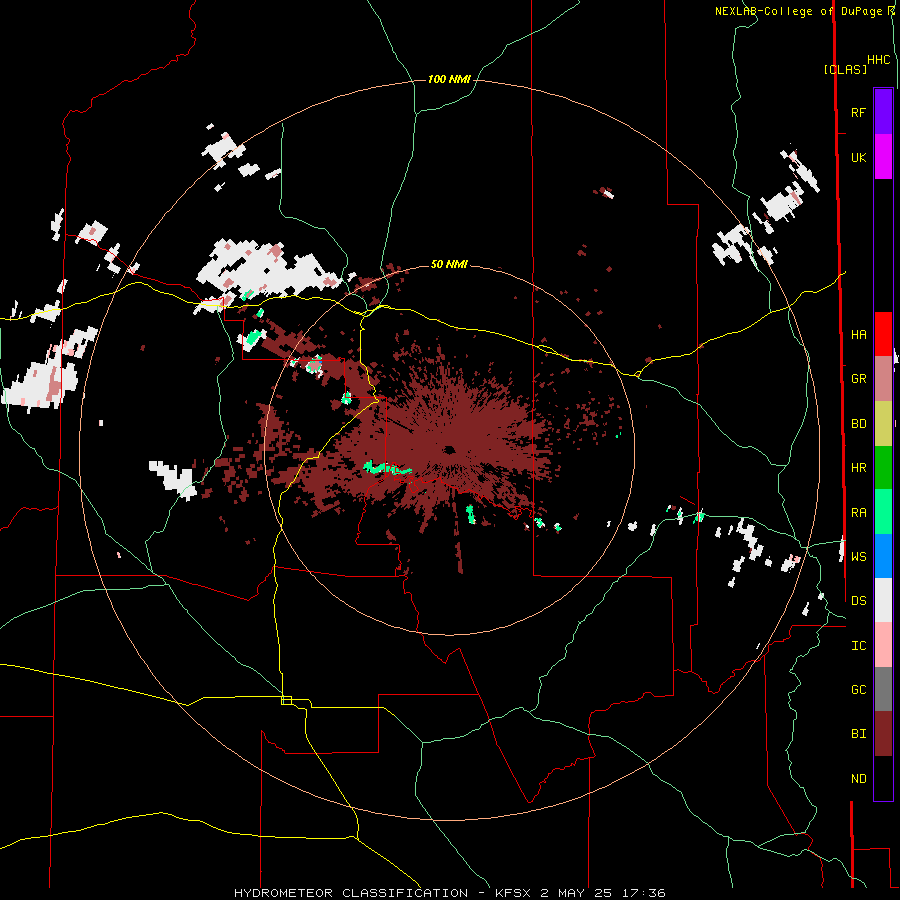Click the DS legend label
The height and width of the screenshot is (900, 900).
[858, 600]
